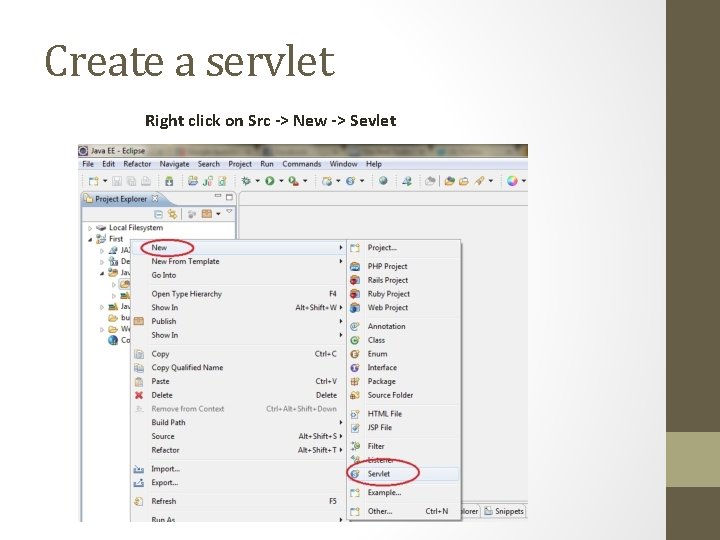
Task: Open the Commands menu
Action: coord(301,164)
